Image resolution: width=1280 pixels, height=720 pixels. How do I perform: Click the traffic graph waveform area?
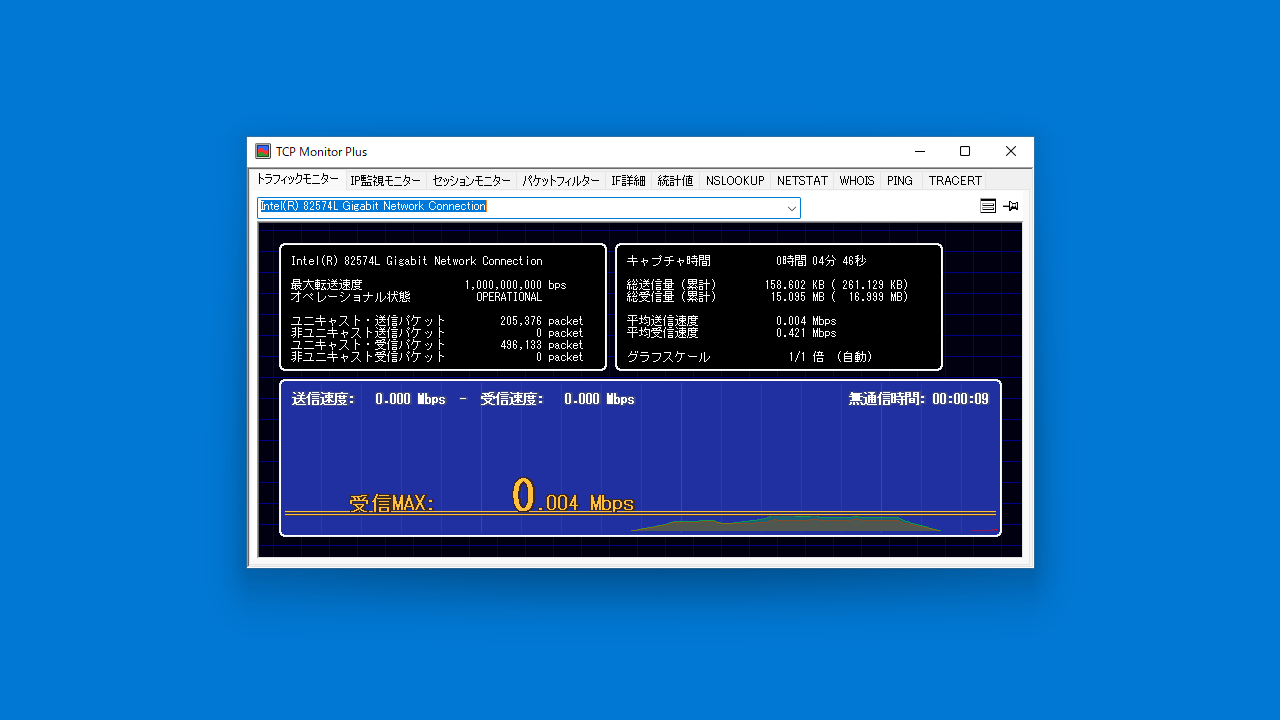click(x=785, y=523)
